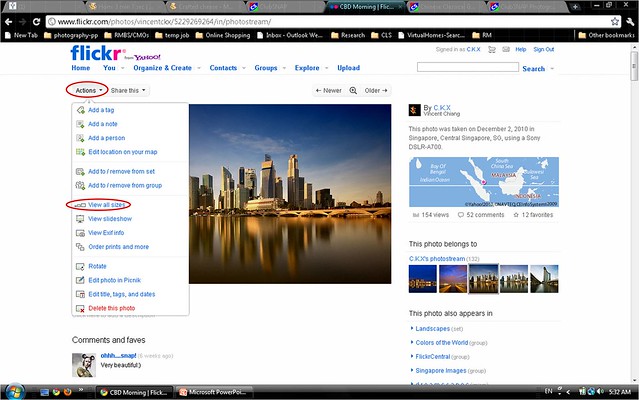Click the magnifier zoom icon between Newer and Older
The image size is (639, 400).
(x=353, y=90)
